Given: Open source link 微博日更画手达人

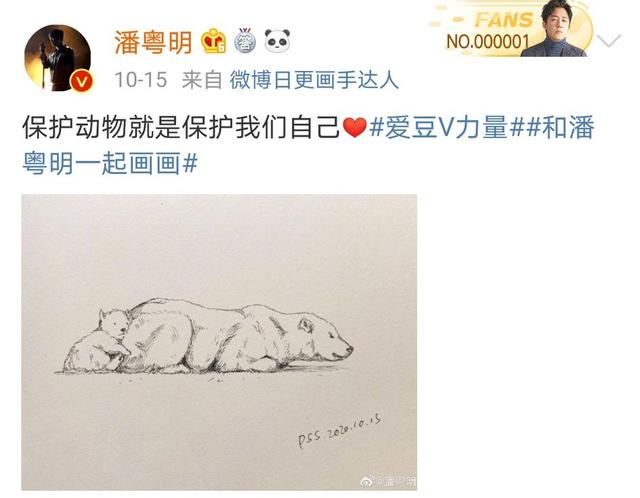Looking at the screenshot, I should pos(314,80).
